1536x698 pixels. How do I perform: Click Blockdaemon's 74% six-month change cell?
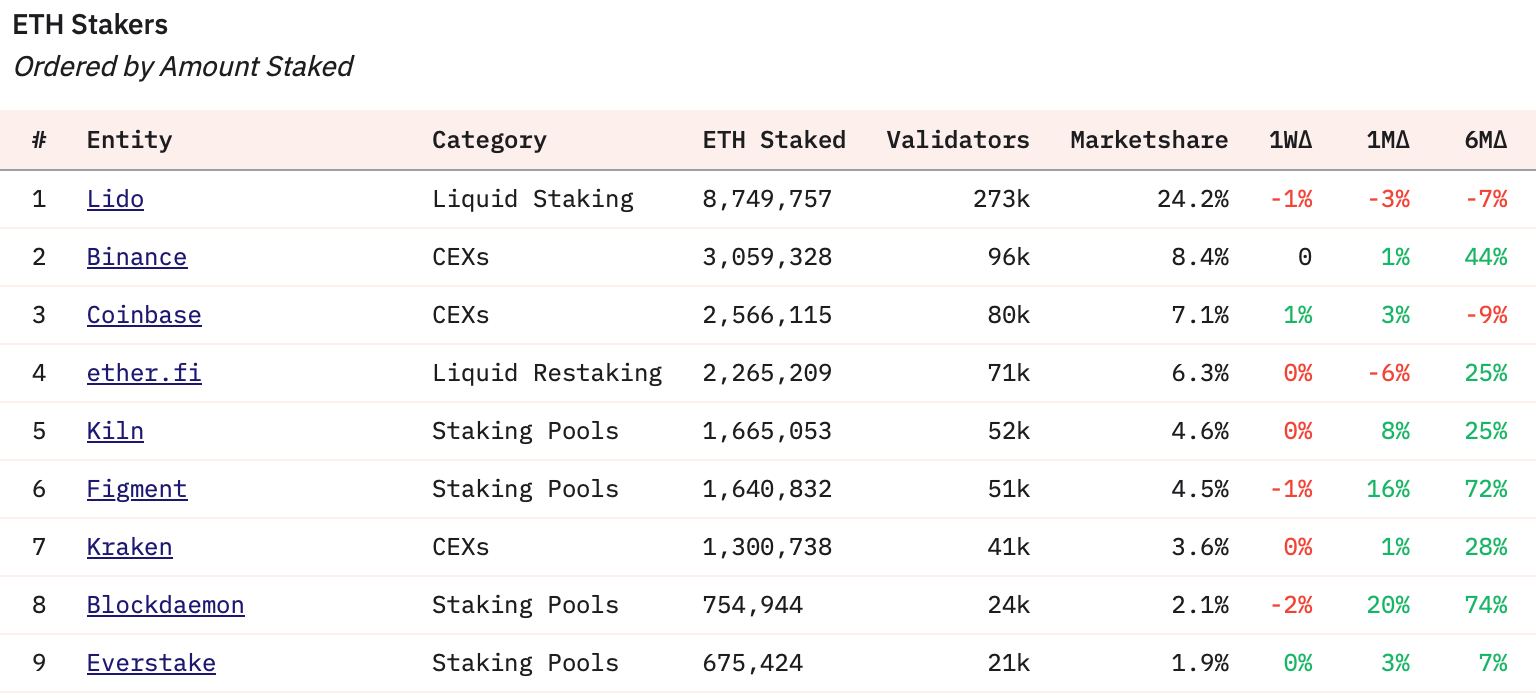[1486, 605]
